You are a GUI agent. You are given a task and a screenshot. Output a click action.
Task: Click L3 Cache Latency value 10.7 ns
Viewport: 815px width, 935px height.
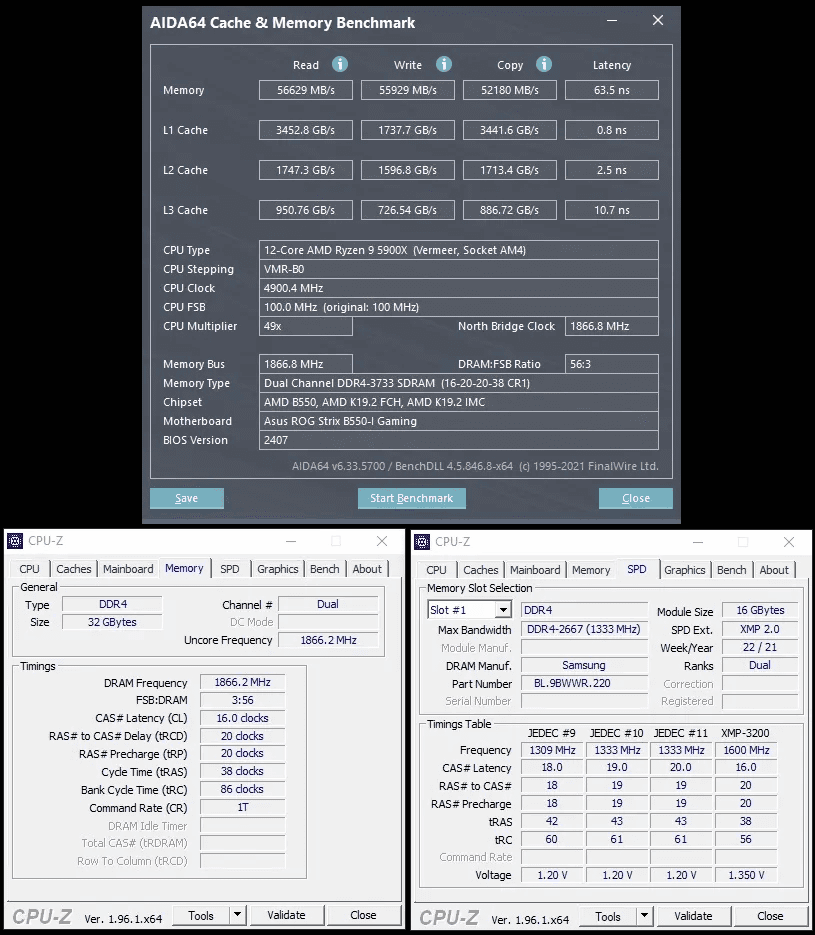coord(612,210)
